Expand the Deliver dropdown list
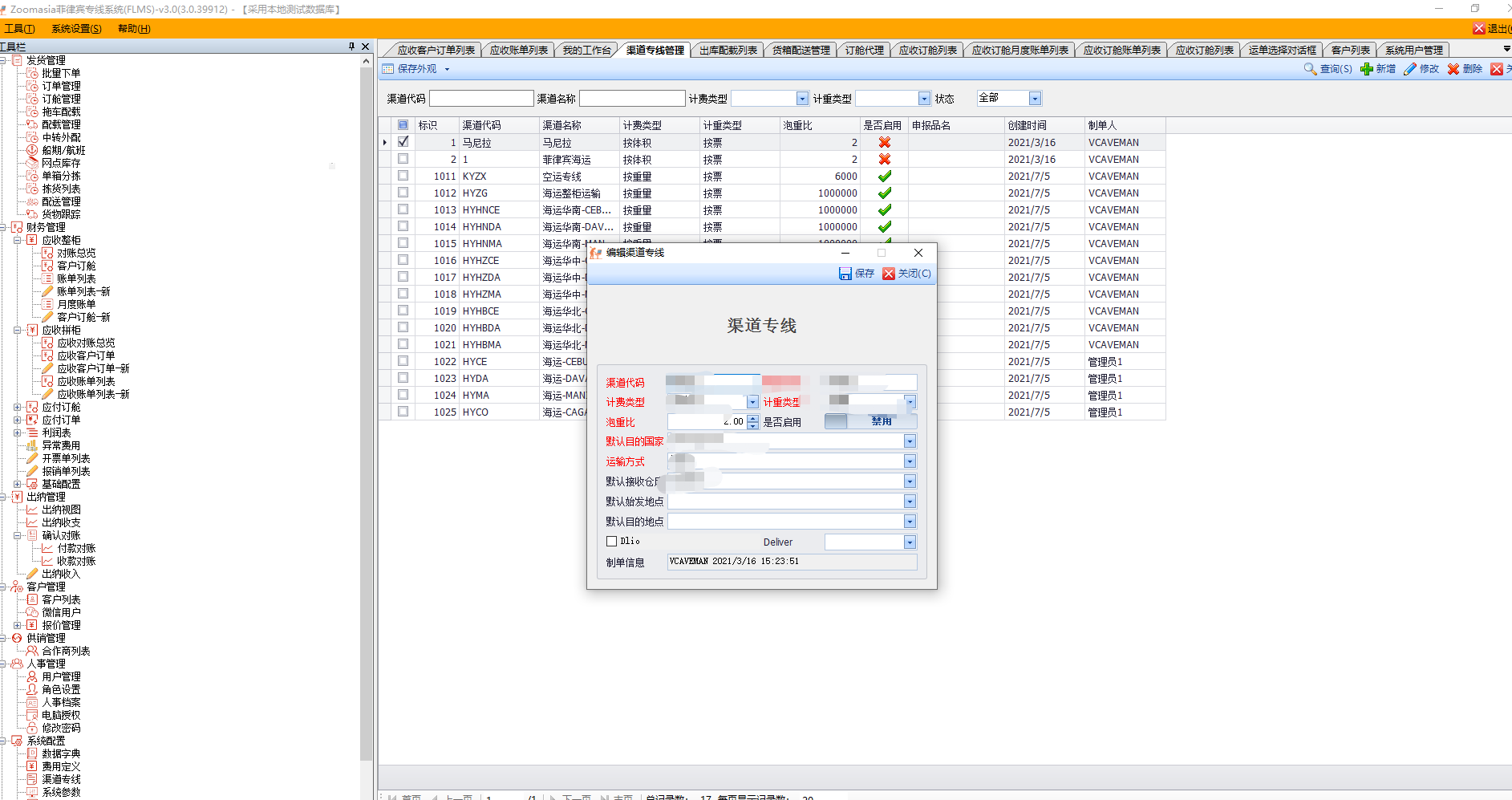This screenshot has height=800, width=1512. (910, 542)
